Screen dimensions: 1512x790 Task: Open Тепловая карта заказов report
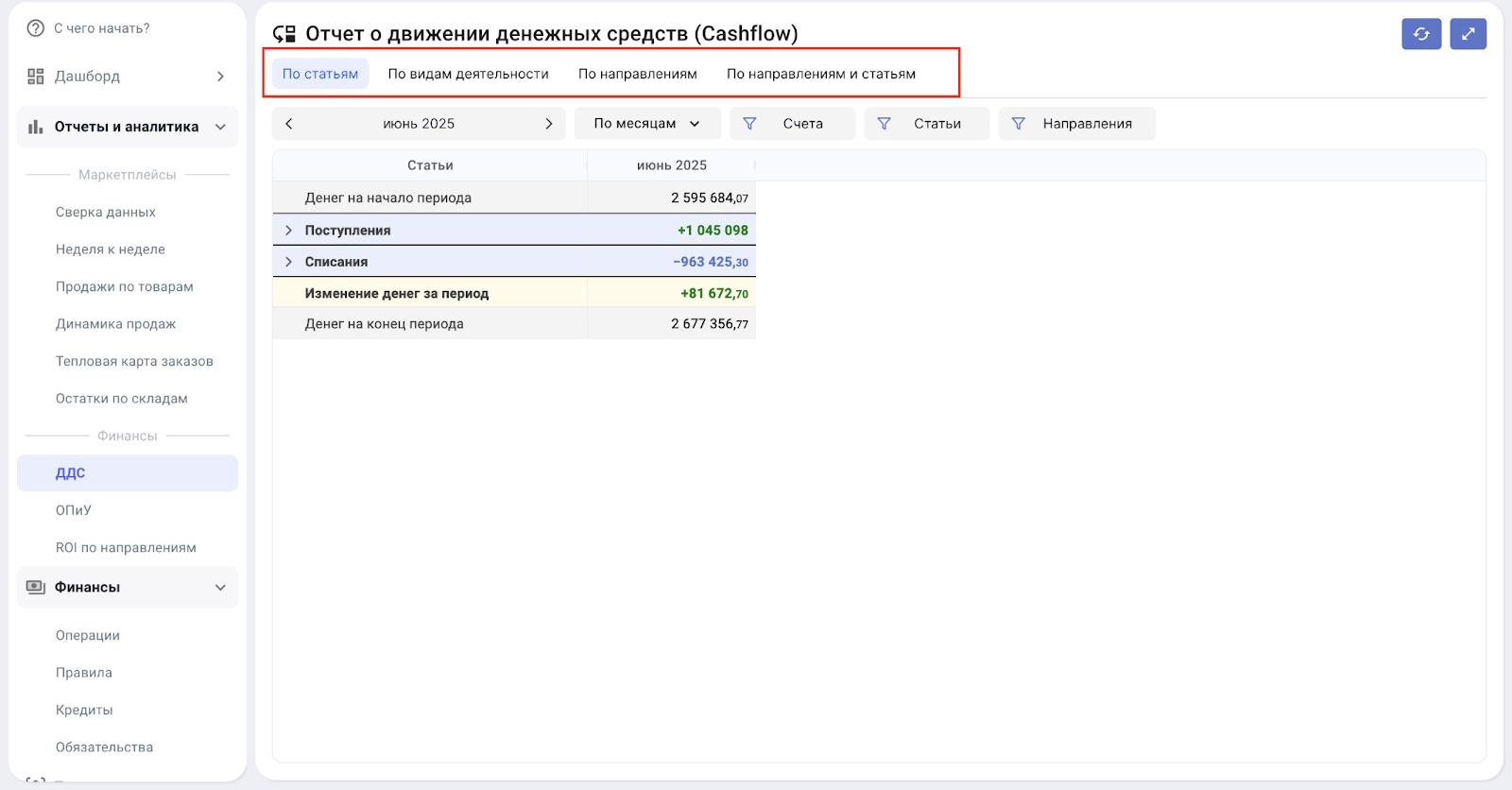point(134,361)
